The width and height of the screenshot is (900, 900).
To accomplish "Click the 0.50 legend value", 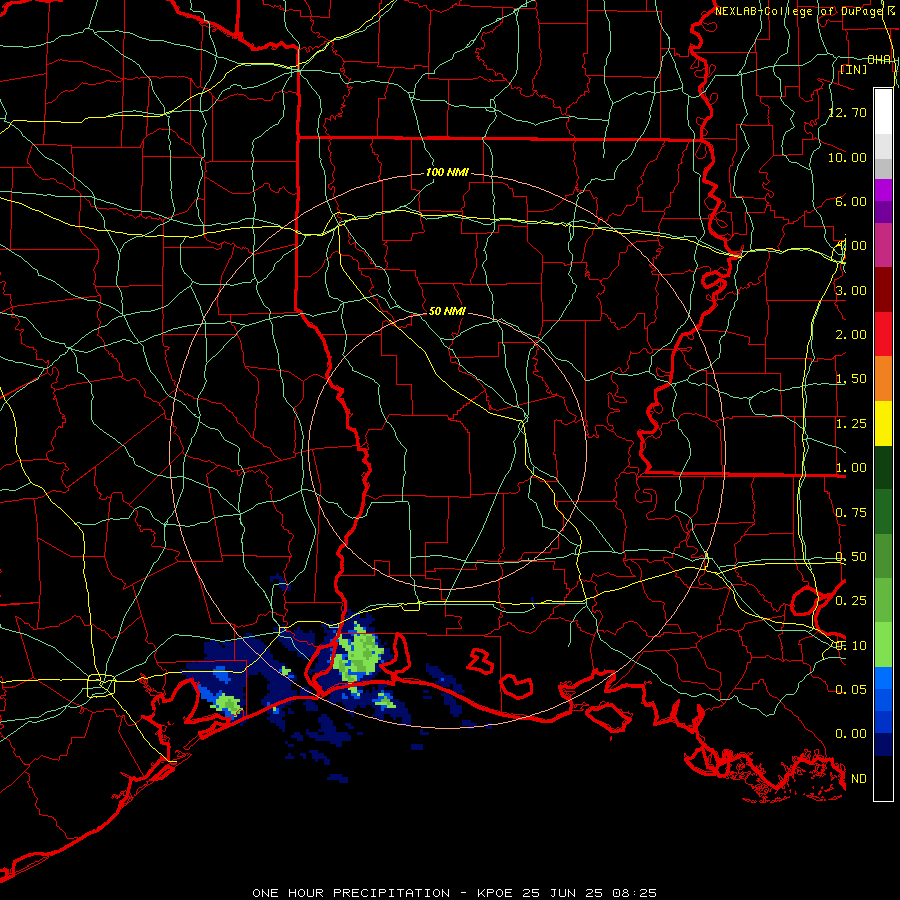I will pos(851,557).
